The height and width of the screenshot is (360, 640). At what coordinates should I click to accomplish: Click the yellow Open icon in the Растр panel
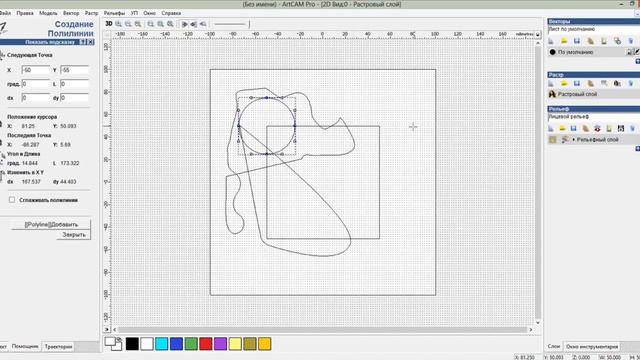(564, 83)
